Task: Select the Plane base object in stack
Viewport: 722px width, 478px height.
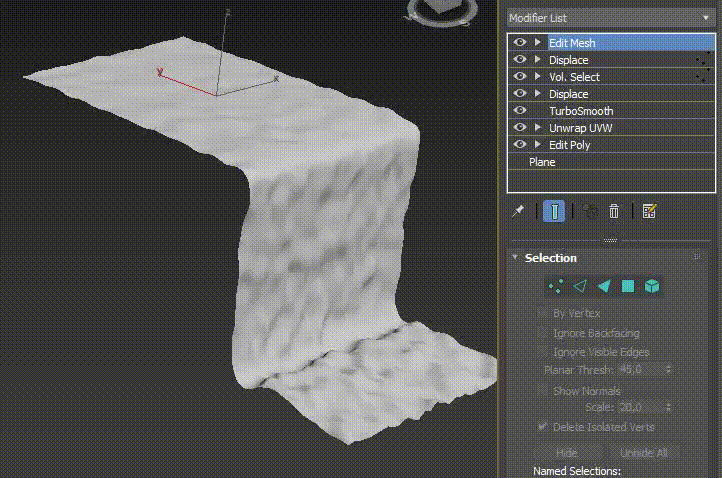Action: (x=542, y=162)
